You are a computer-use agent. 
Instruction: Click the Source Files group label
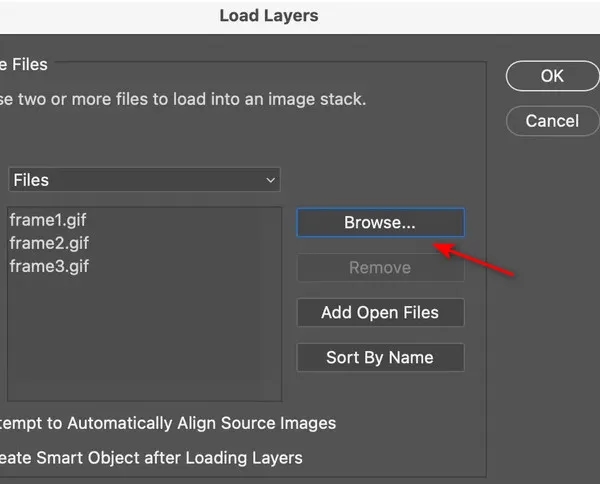(x=24, y=64)
